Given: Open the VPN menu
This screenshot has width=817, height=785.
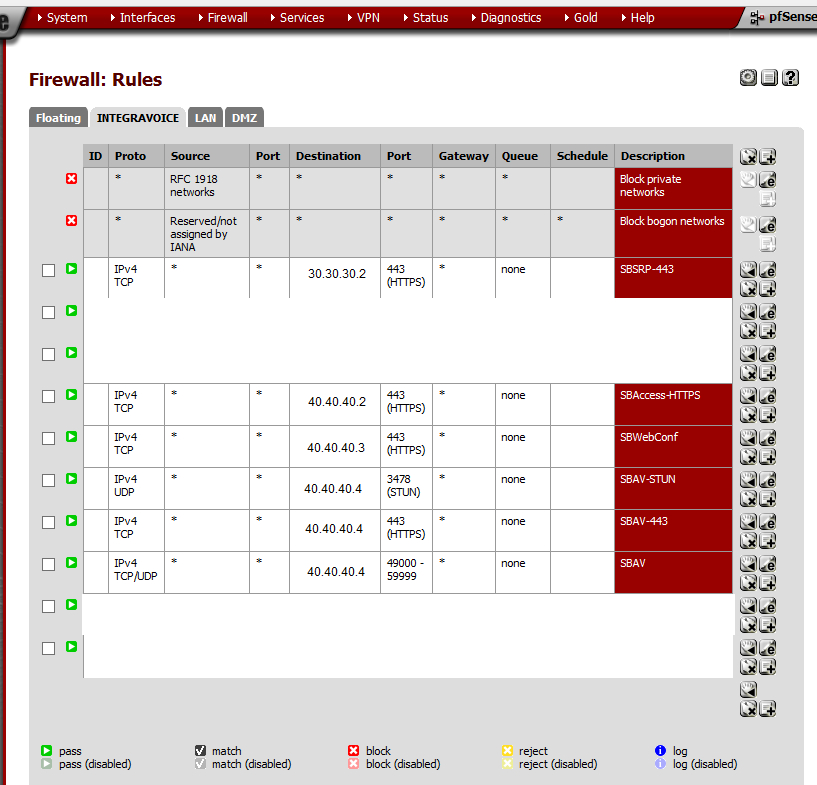Looking at the screenshot, I should tap(364, 18).
